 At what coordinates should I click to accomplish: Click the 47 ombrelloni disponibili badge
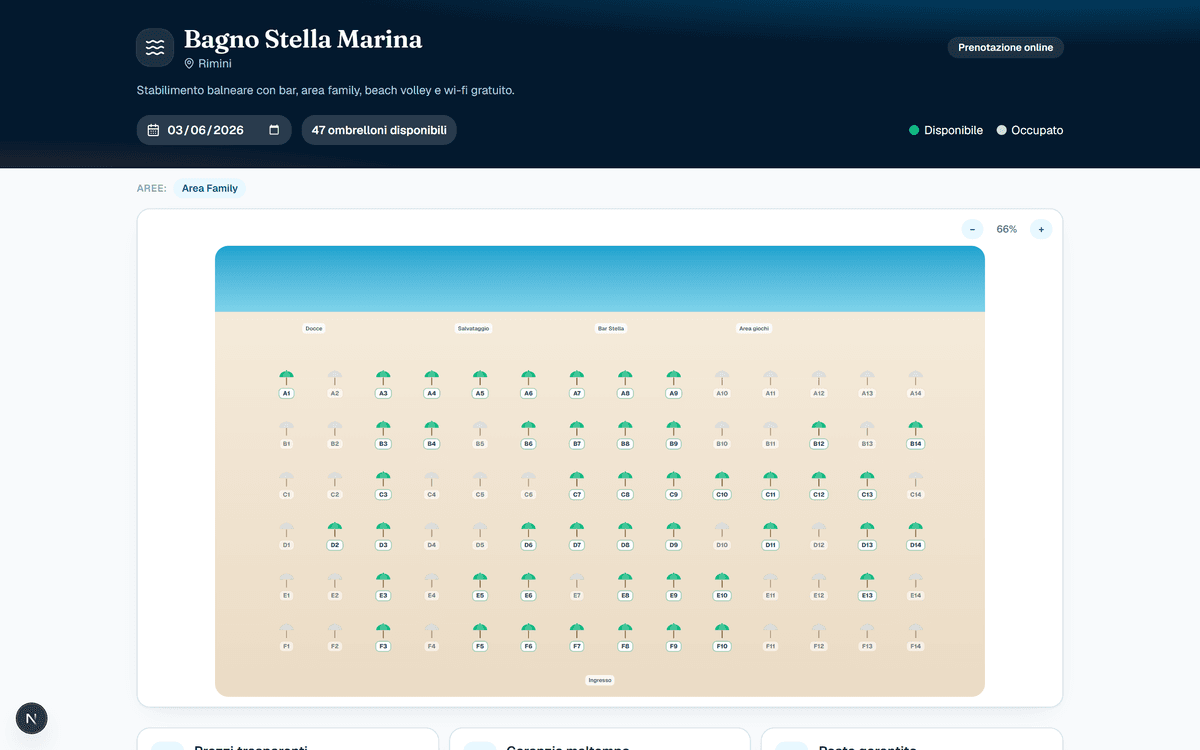[379, 130]
